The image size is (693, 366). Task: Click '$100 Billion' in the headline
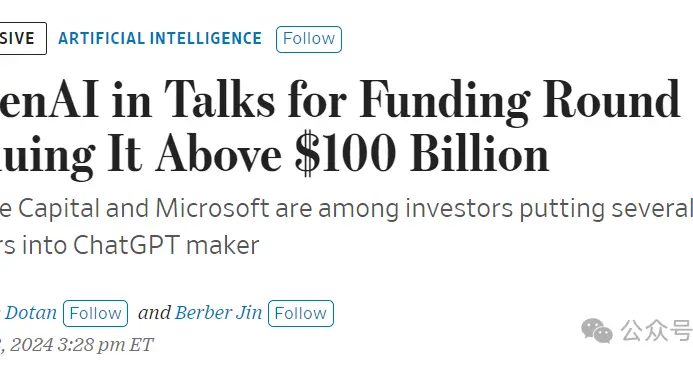(x=422, y=155)
